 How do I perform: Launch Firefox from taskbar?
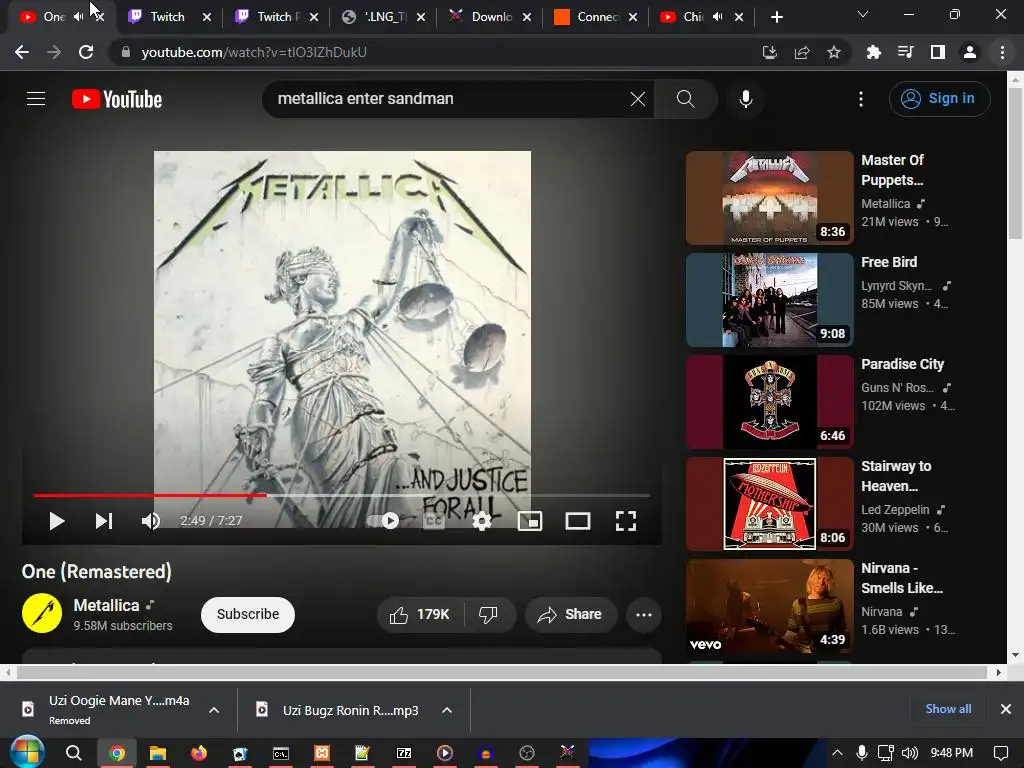[x=199, y=753]
